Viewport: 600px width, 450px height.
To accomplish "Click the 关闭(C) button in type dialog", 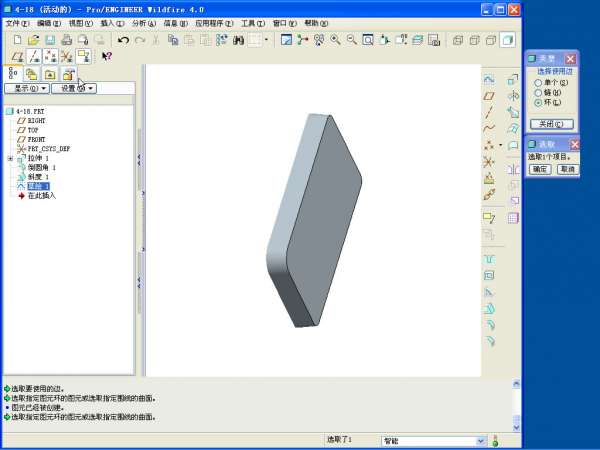I will pyautogui.click(x=552, y=124).
